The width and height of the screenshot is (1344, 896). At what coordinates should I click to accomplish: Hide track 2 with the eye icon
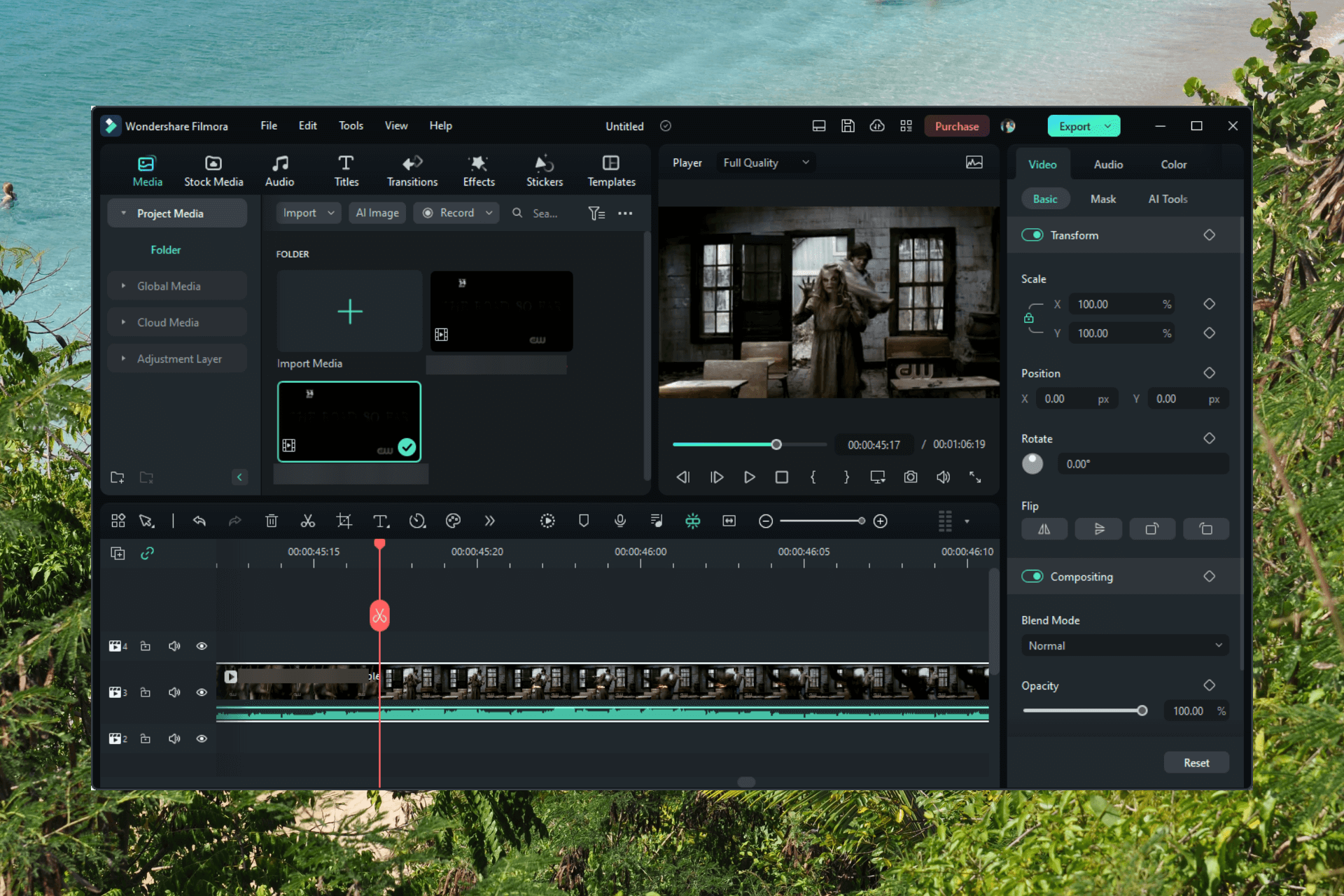tap(202, 738)
